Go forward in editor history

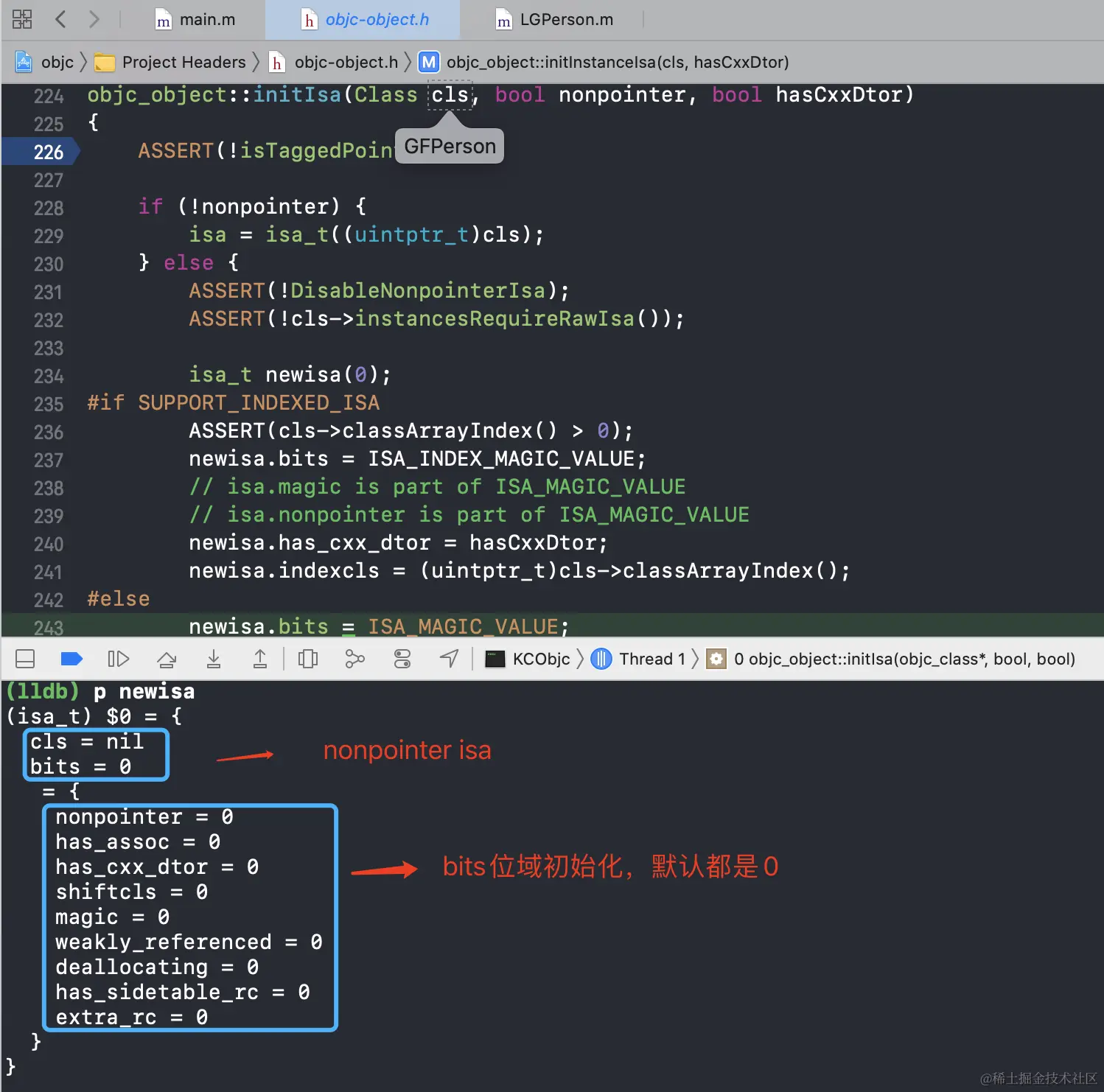pos(94,19)
